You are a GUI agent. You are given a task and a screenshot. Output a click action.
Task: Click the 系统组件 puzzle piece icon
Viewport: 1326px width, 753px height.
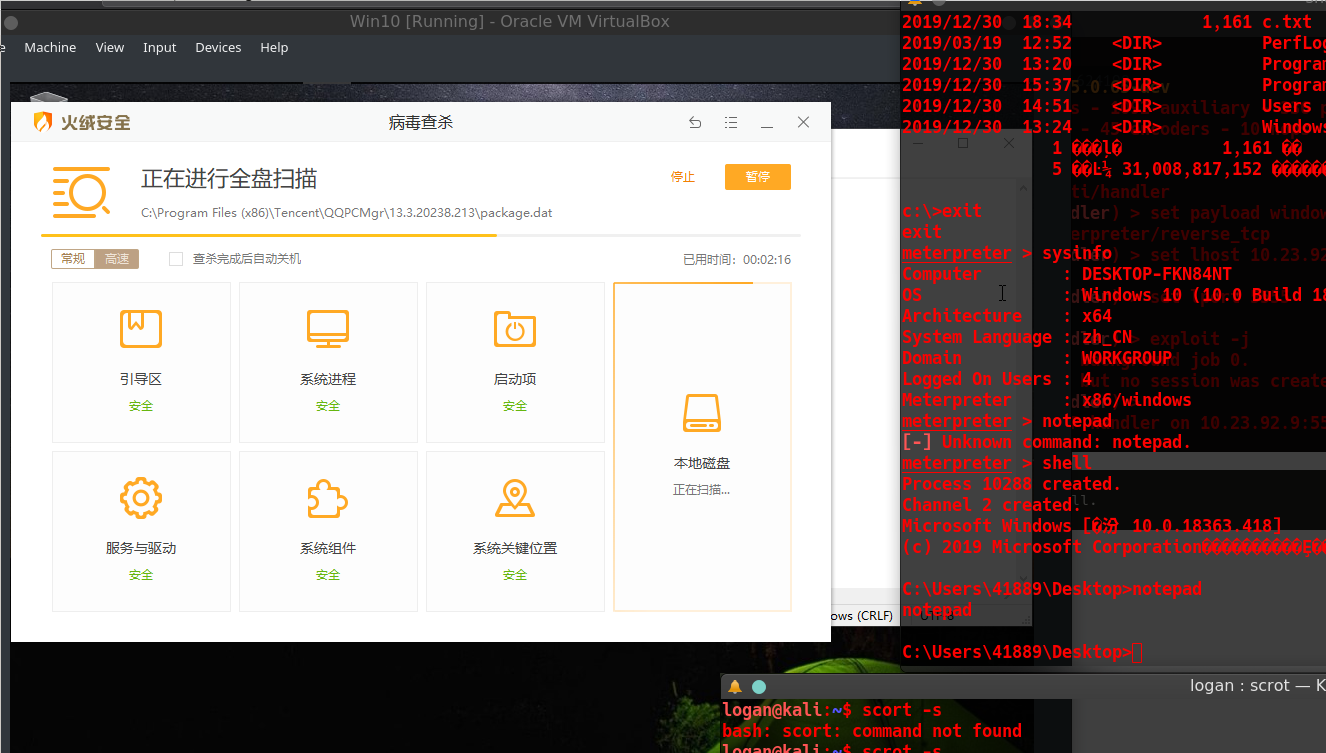pos(328,497)
